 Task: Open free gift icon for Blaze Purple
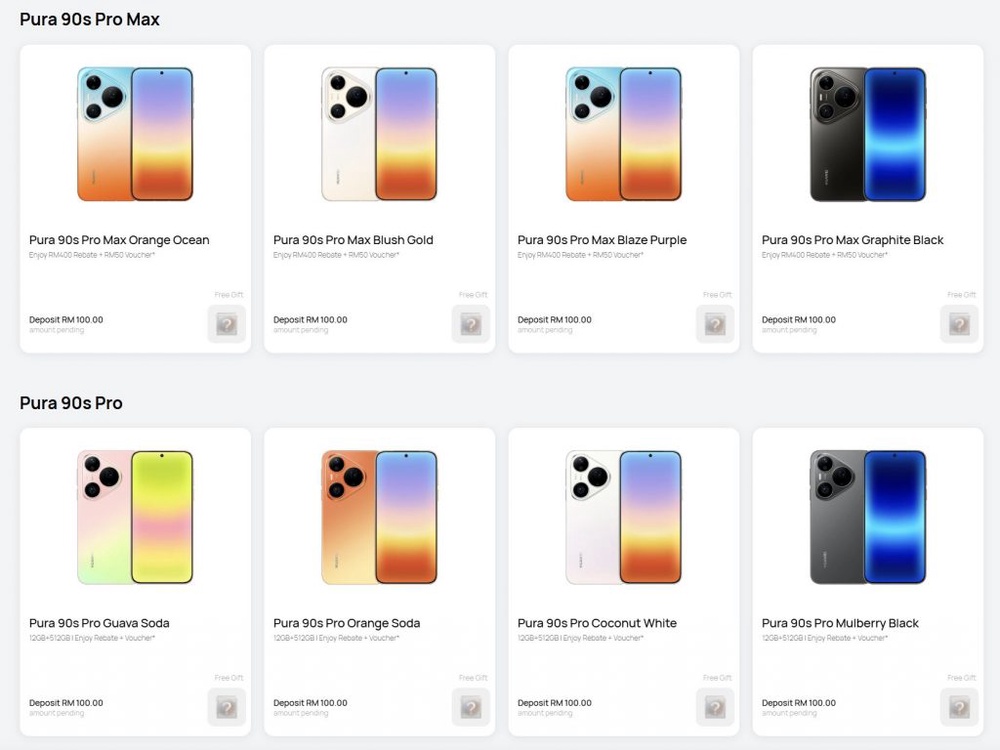[x=715, y=324]
